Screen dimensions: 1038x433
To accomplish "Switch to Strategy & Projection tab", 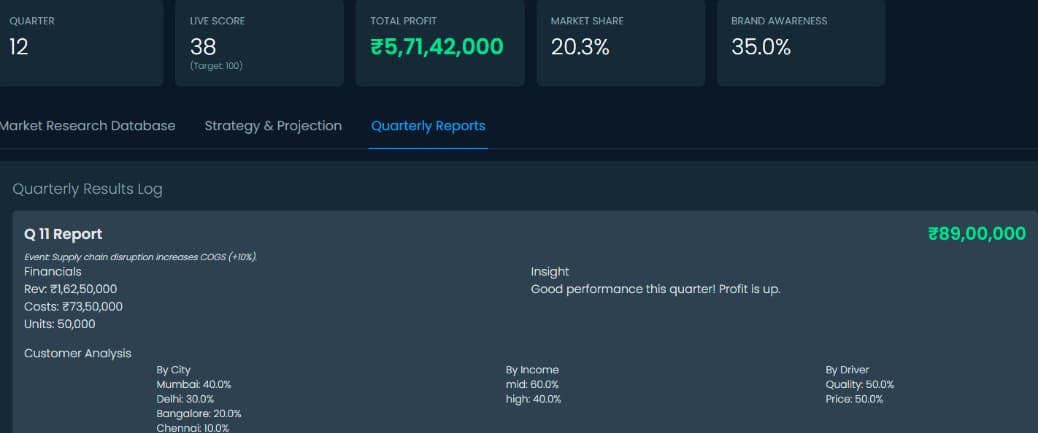I will tap(273, 126).
